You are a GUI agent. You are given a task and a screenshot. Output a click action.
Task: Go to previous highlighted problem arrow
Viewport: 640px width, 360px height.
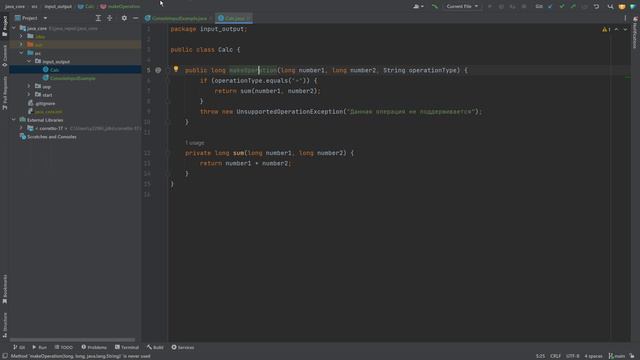(x=616, y=29)
